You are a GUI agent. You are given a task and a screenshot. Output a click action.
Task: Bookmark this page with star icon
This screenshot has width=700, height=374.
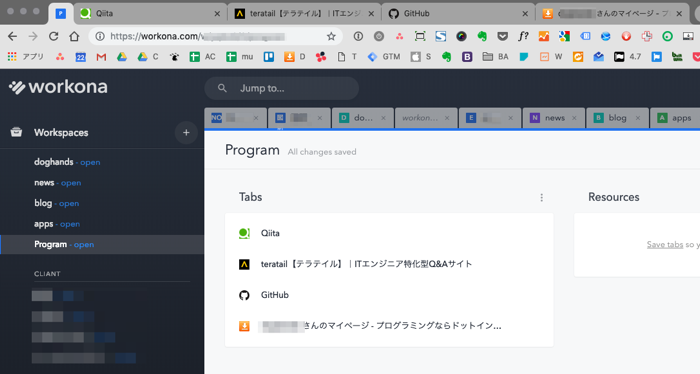pyautogui.click(x=331, y=37)
